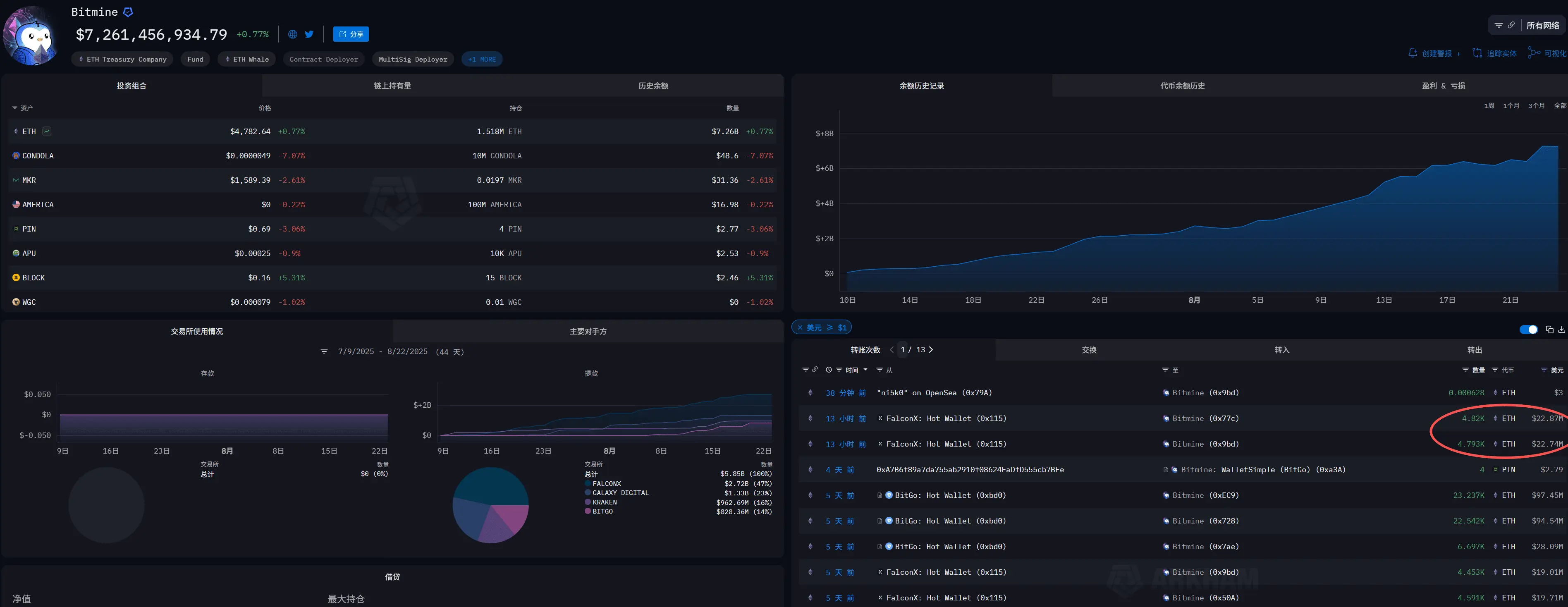Open Bitmine (0x77c) recipient address
1568x607 pixels.
pyautogui.click(x=1205, y=418)
